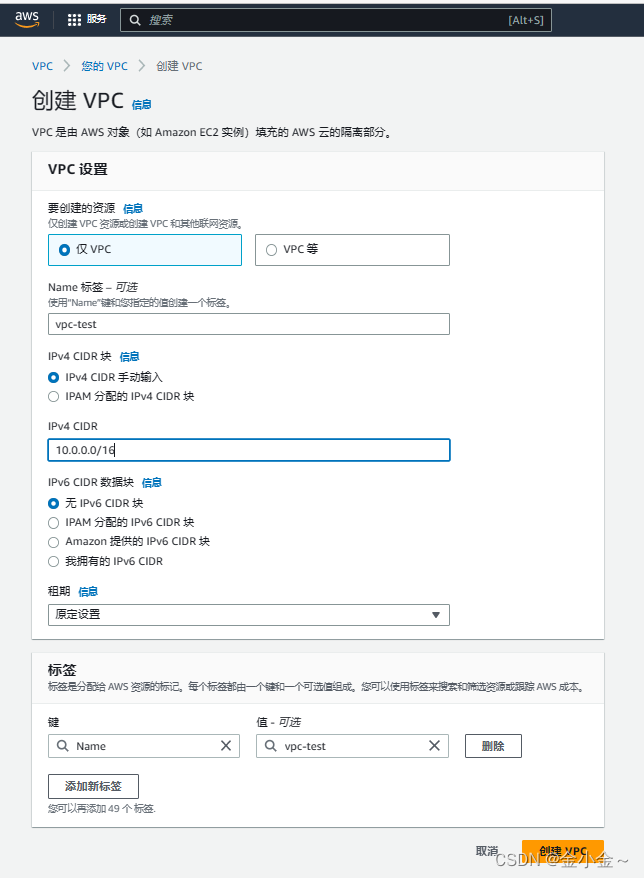Click the IPv4 CIDR input showing 10.0.0.0/16
This screenshot has height=878, width=644.
248,449
